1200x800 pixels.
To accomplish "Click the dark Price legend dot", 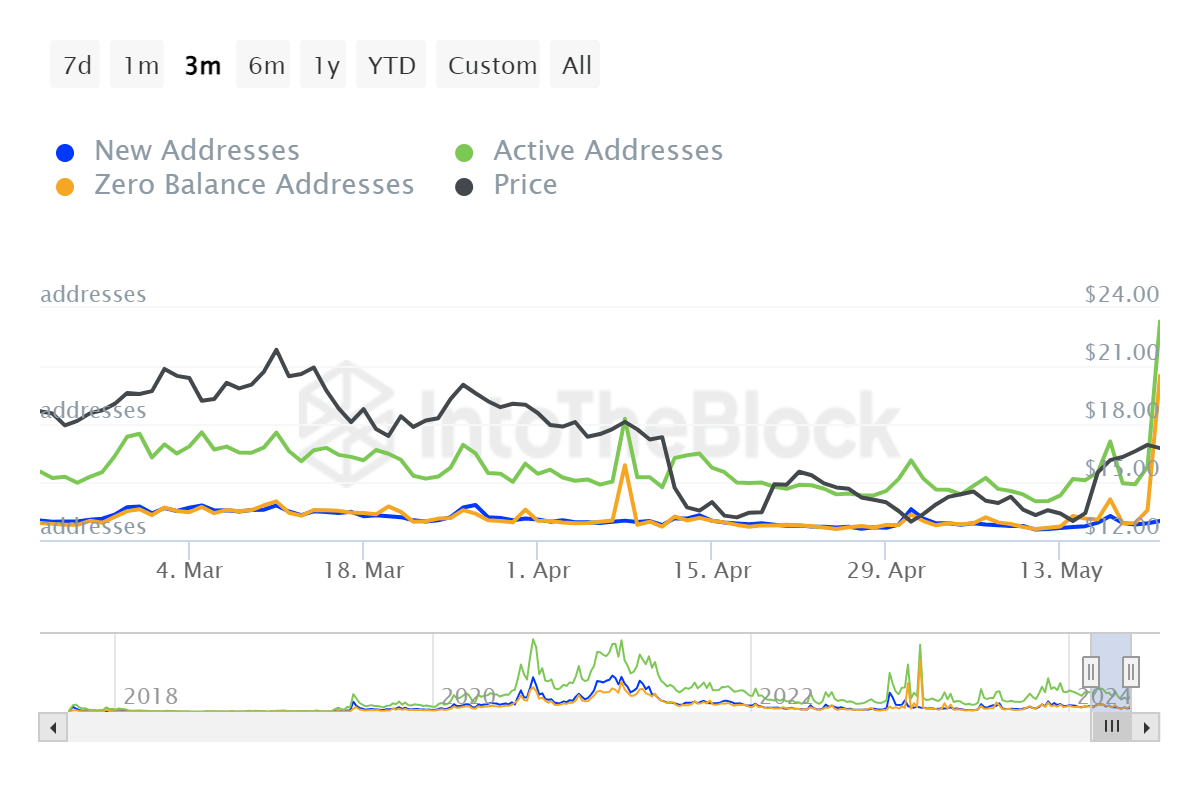I will (464, 184).
